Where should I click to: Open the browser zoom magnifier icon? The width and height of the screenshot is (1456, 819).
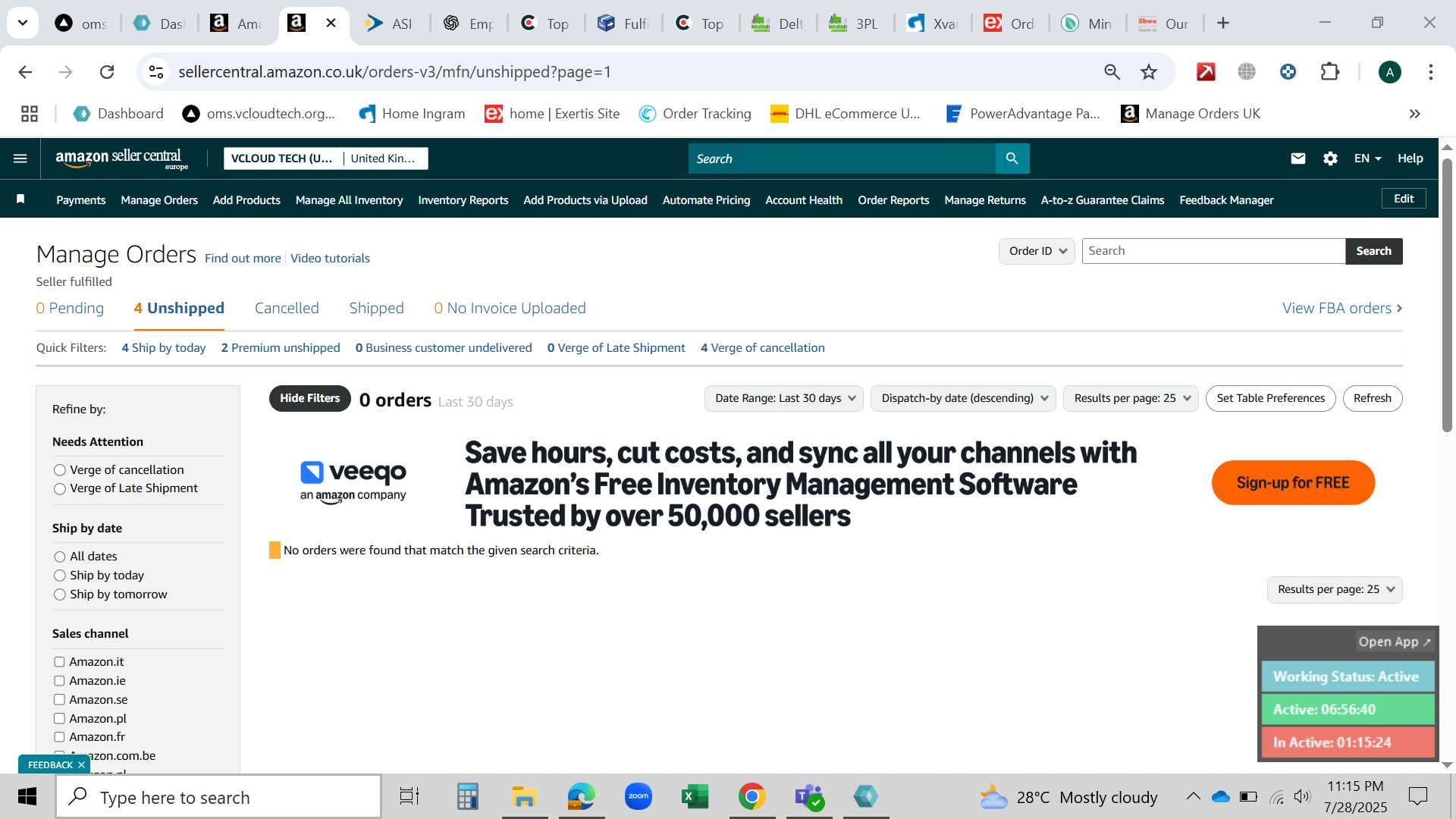pyautogui.click(x=1112, y=72)
